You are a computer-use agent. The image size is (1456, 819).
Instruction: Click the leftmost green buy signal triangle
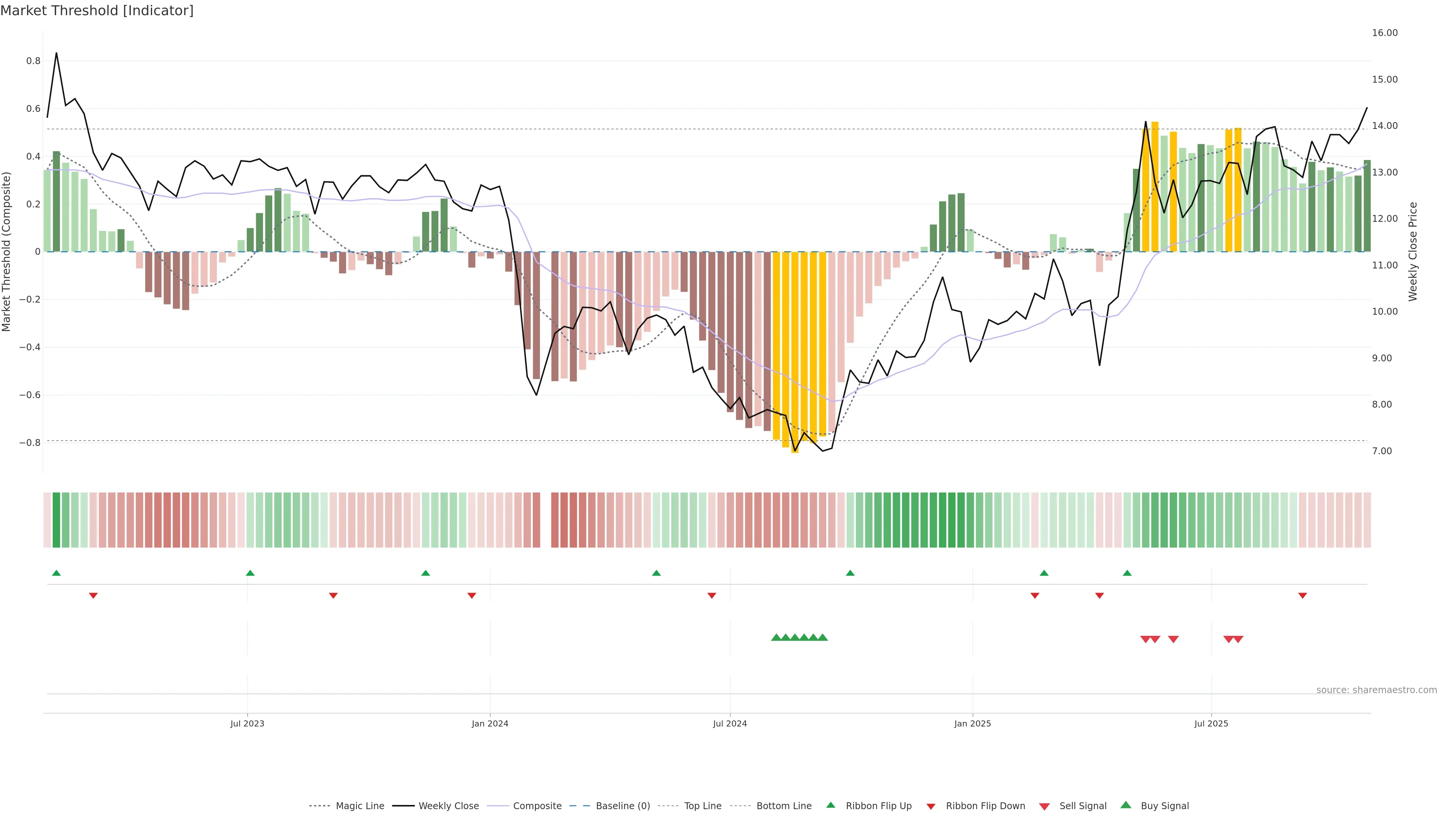pyautogui.click(x=776, y=637)
